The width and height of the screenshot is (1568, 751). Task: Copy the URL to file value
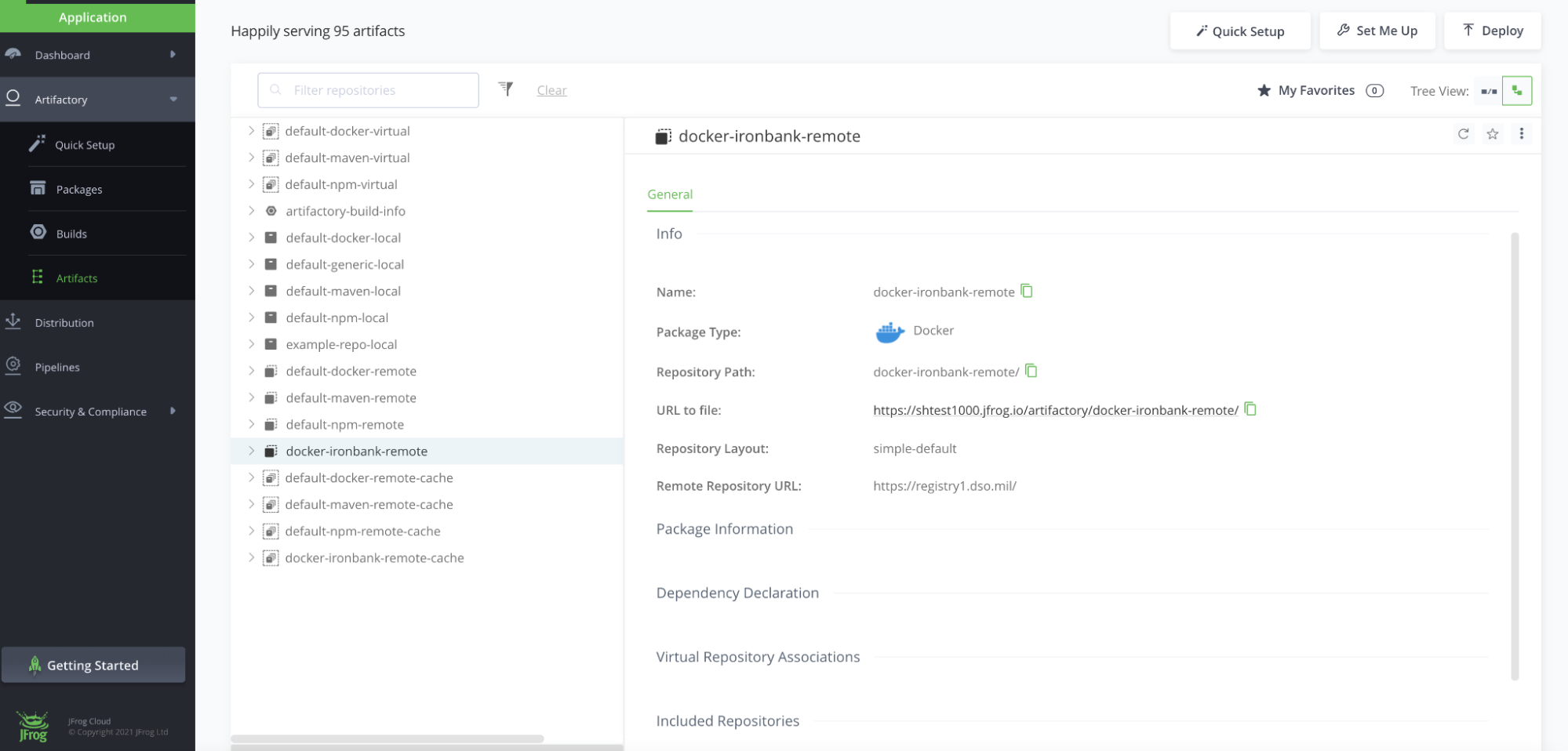1250,409
